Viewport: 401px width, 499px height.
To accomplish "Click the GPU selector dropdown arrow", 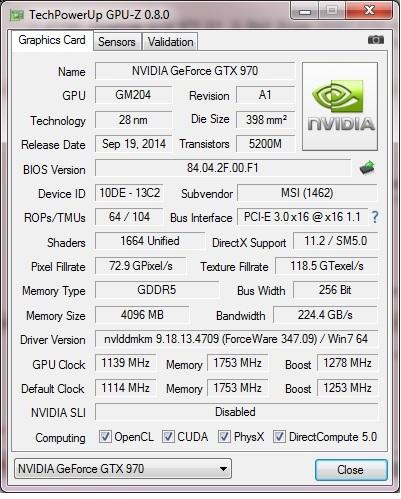I will [x=223, y=469].
